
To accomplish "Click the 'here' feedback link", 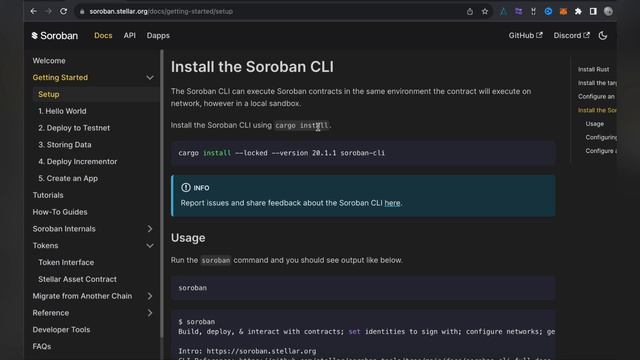I will point(392,203).
